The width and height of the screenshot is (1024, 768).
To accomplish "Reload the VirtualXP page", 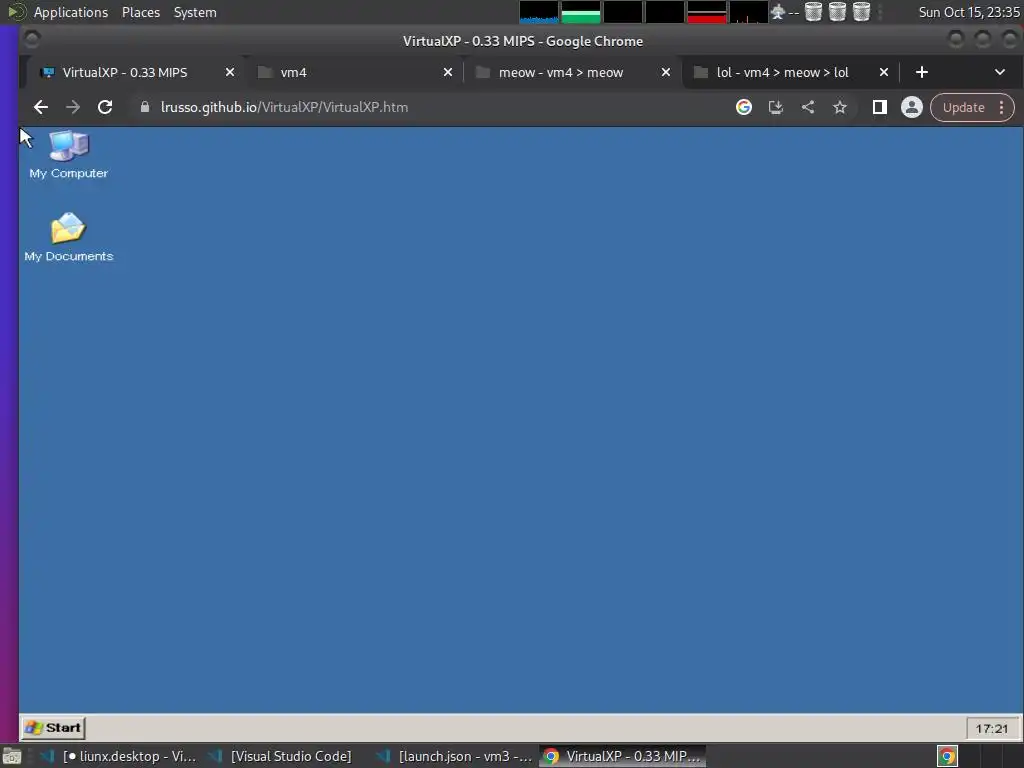I will pyautogui.click(x=105, y=107).
